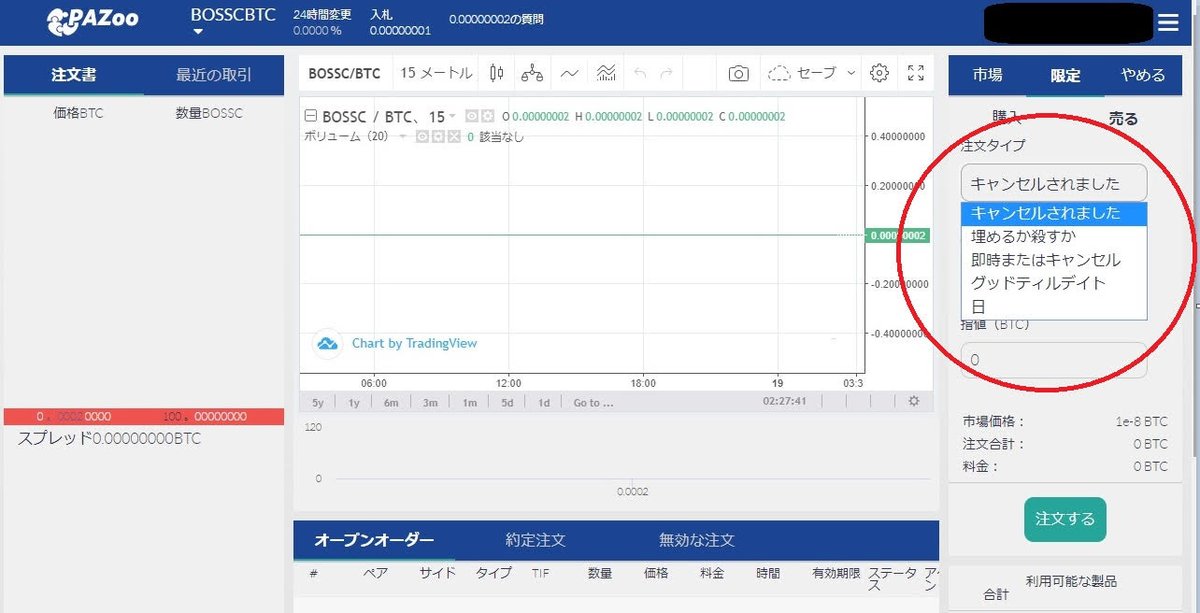Choose グッドティルデイト option

pos(1054,283)
